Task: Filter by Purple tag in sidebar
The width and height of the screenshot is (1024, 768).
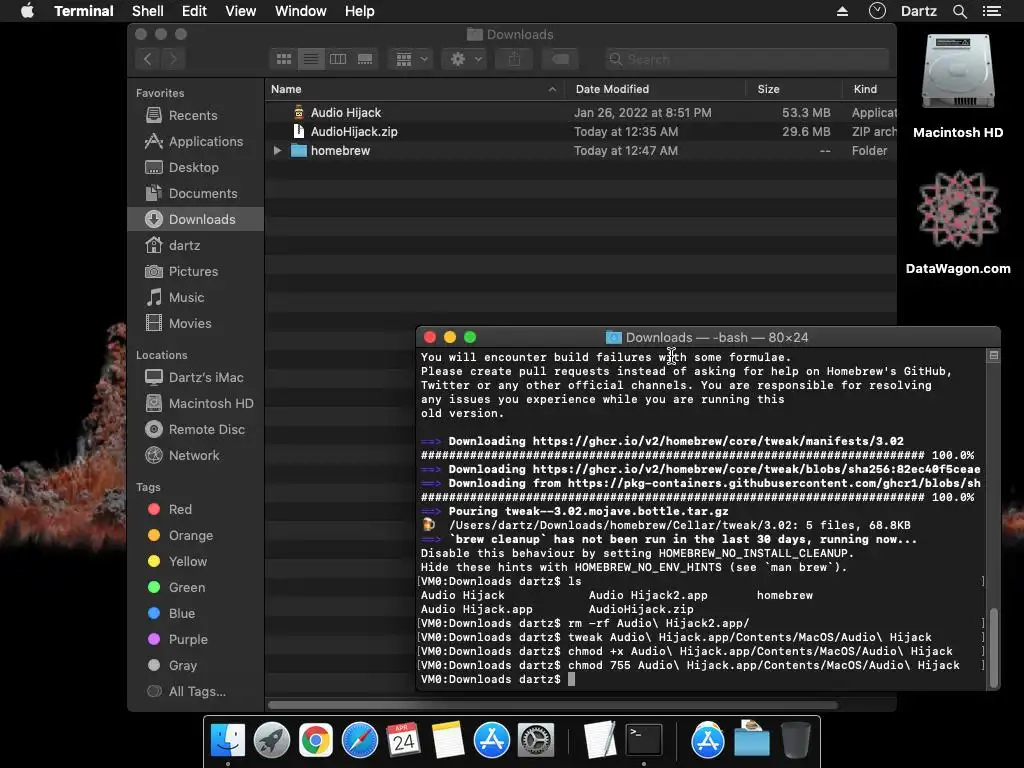Action: 195,640
